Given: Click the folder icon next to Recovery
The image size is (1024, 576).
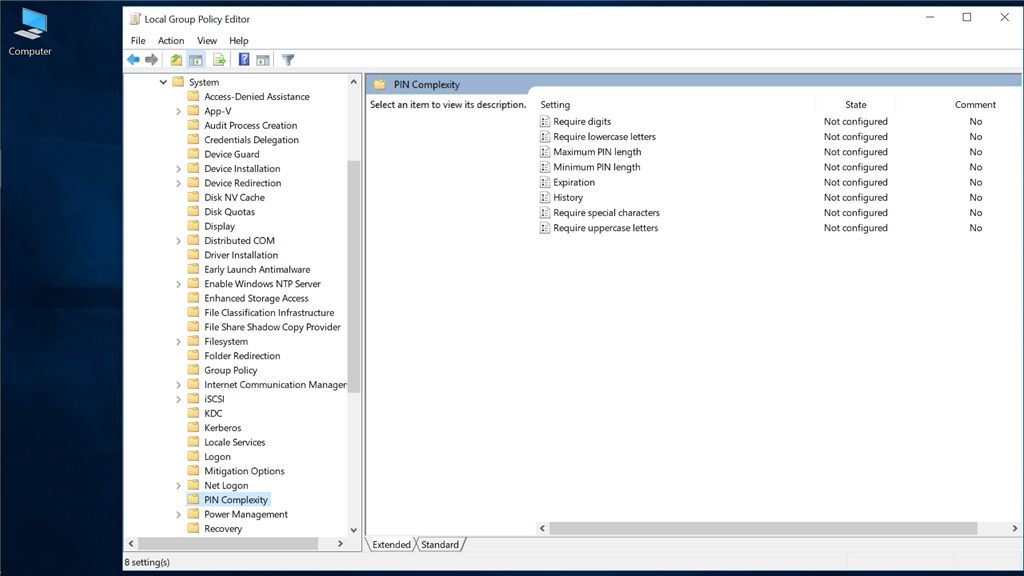Looking at the screenshot, I should click(x=193, y=528).
